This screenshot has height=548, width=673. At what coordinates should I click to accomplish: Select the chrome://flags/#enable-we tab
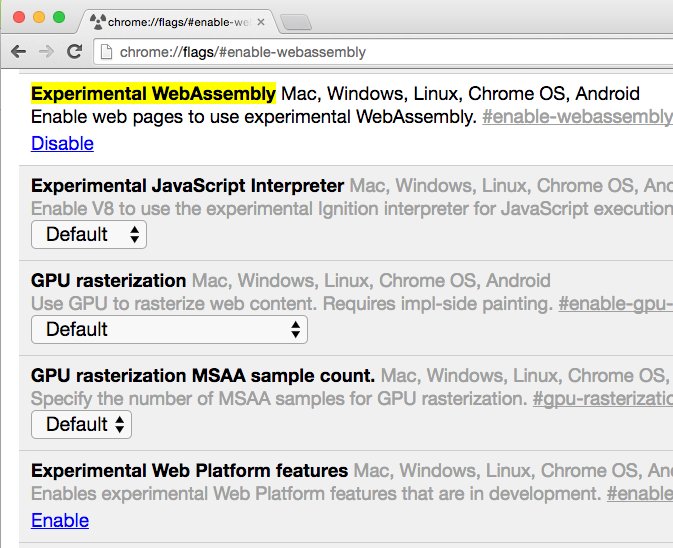[178, 21]
